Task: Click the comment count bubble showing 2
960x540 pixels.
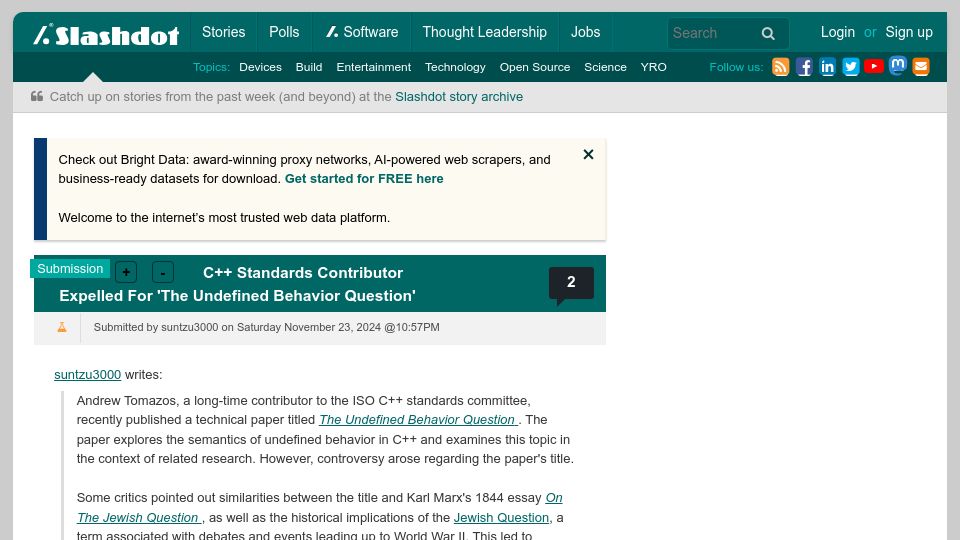Action: tap(571, 283)
